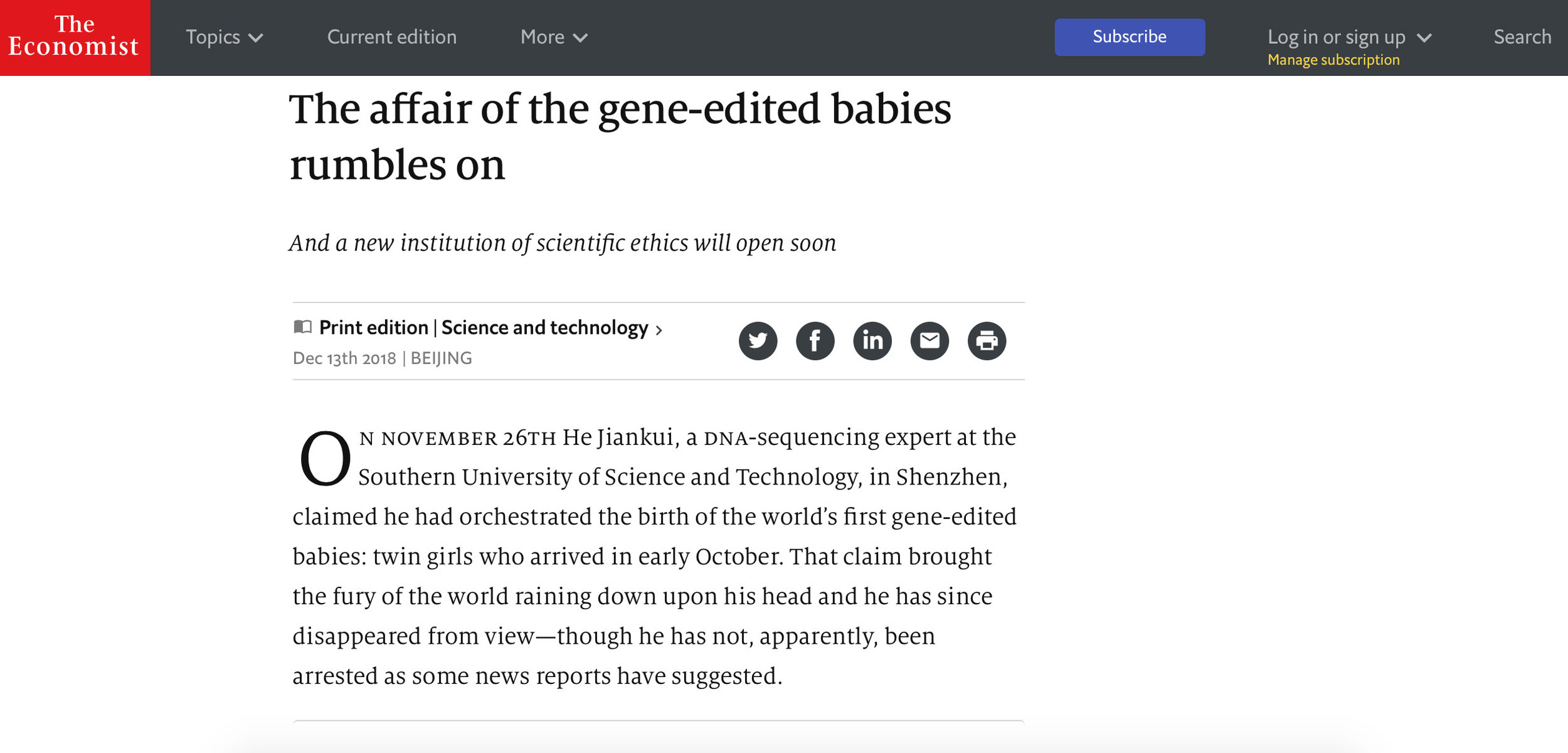Share article on Facebook
The width and height of the screenshot is (1568, 753).
pyautogui.click(x=815, y=341)
